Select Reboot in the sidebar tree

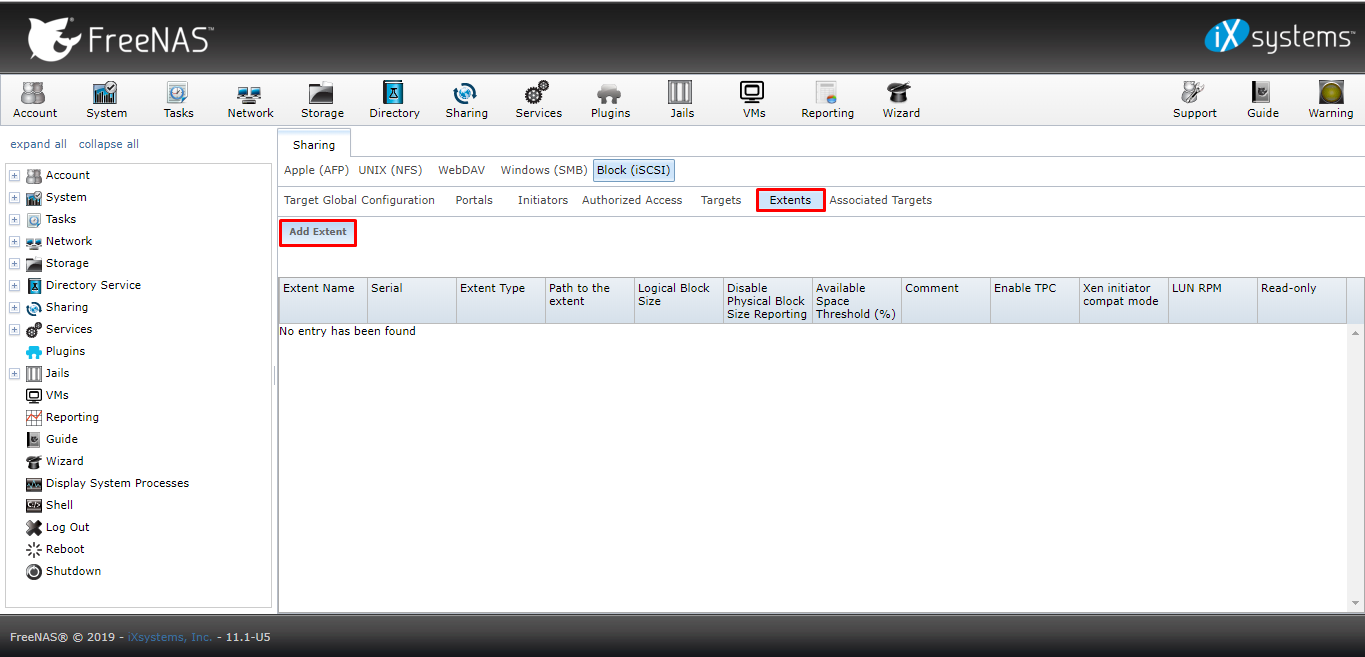(x=65, y=549)
